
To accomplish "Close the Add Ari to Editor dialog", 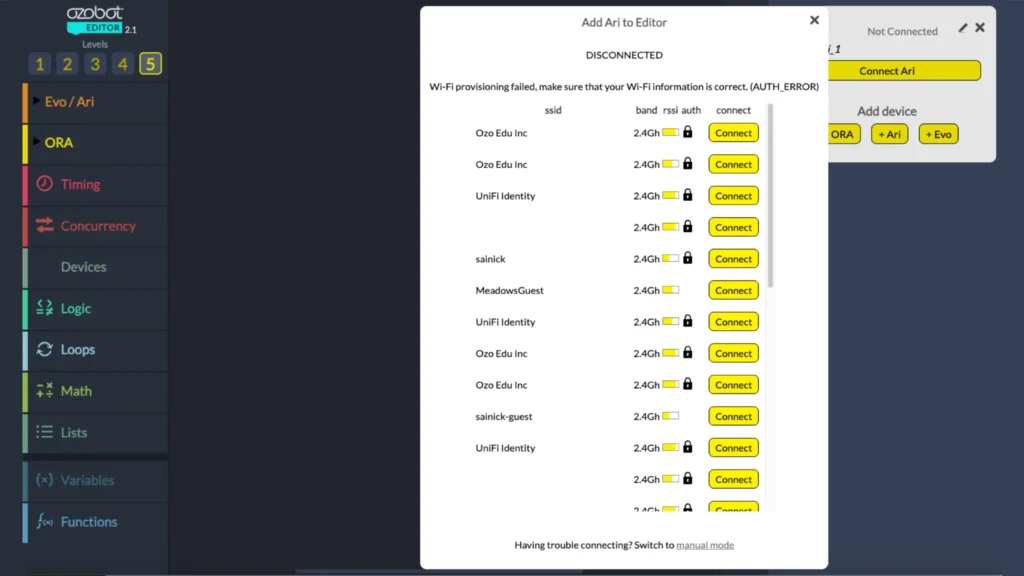I will pyautogui.click(x=814, y=20).
